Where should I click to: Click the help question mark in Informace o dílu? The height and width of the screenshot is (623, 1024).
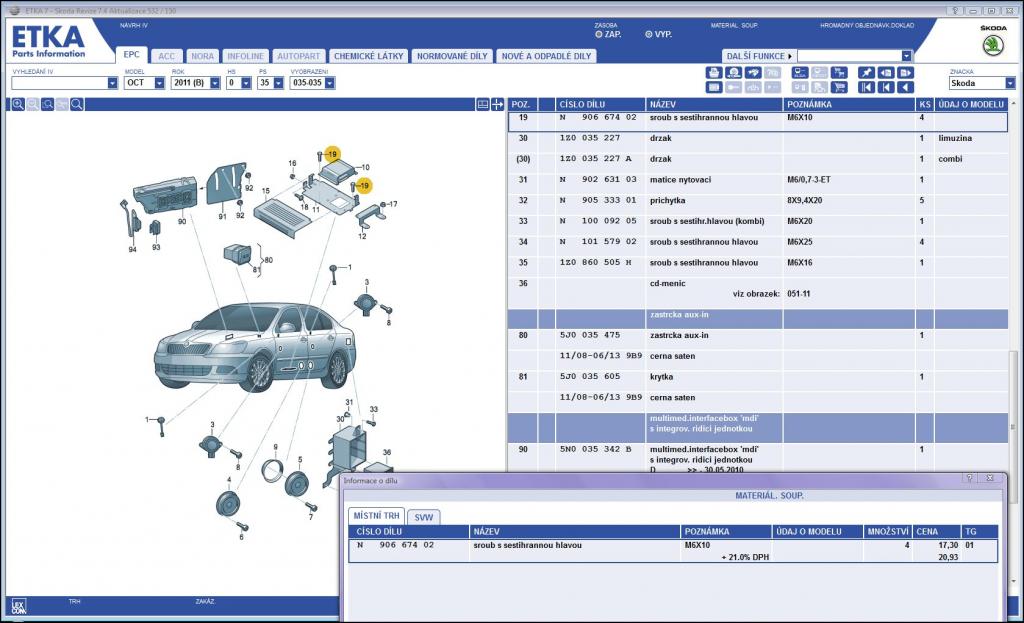coord(970,479)
